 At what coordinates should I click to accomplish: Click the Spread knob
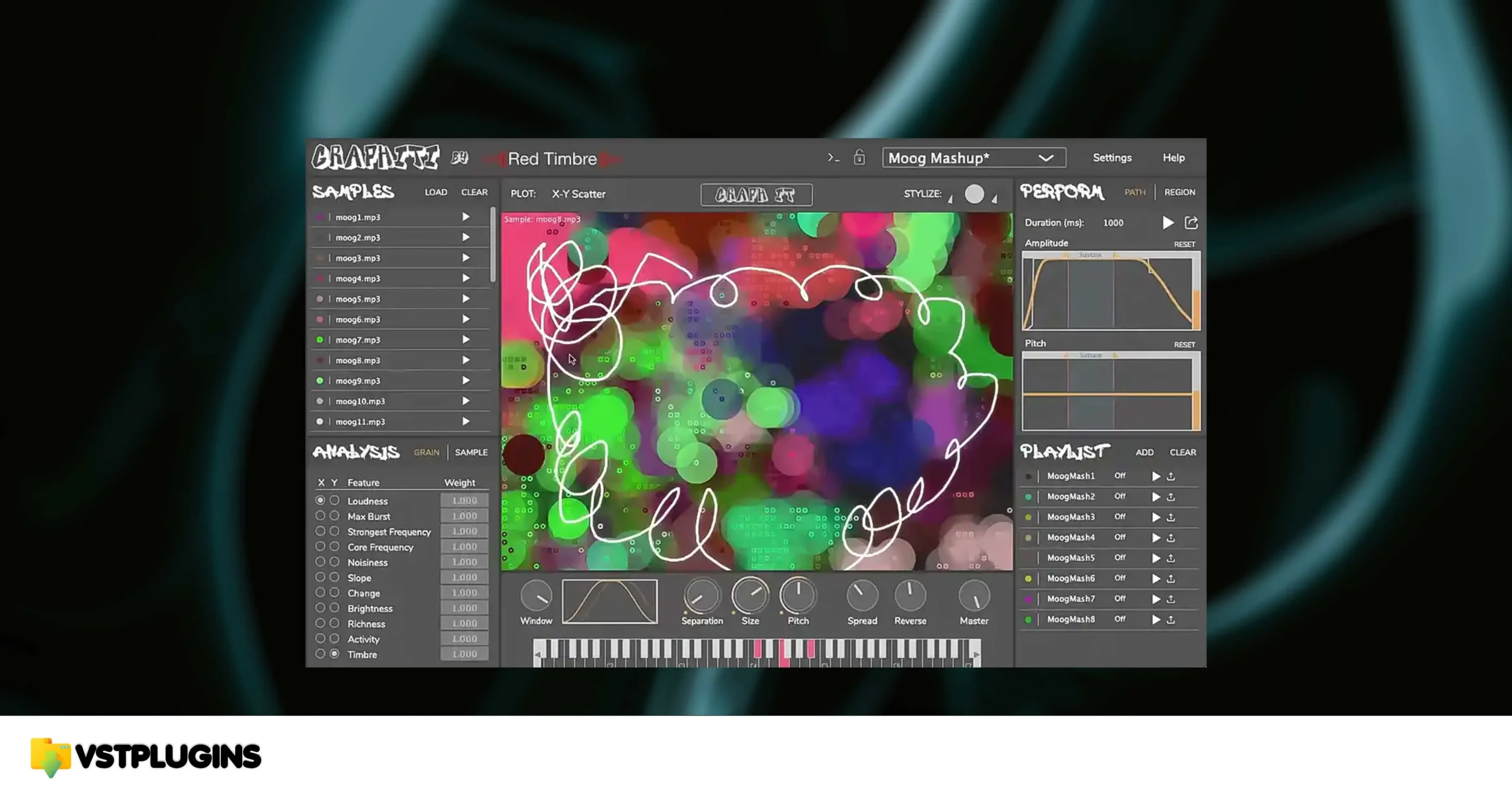click(862, 596)
